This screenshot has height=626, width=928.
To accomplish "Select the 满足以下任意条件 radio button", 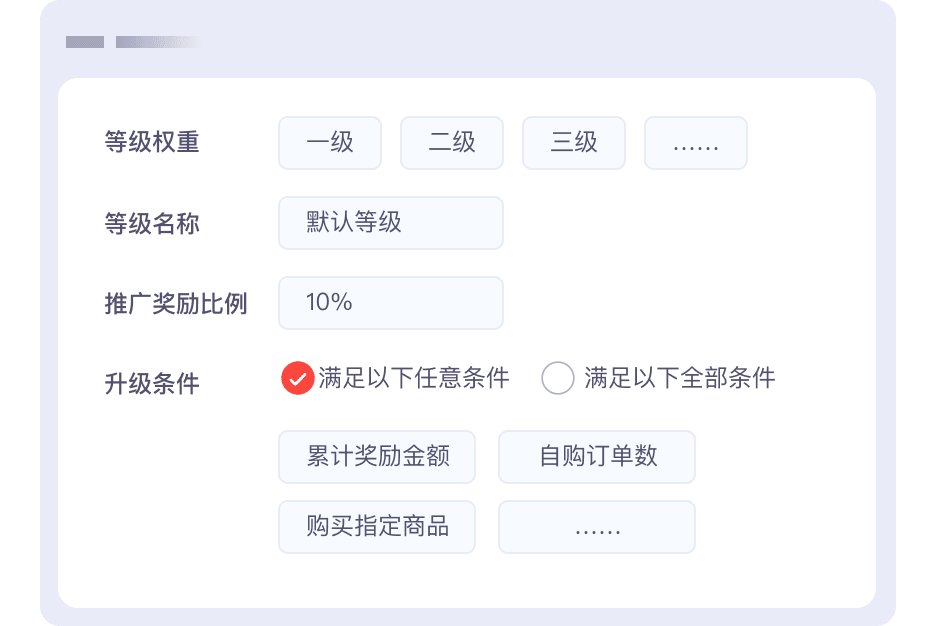I will (x=413, y=378).
